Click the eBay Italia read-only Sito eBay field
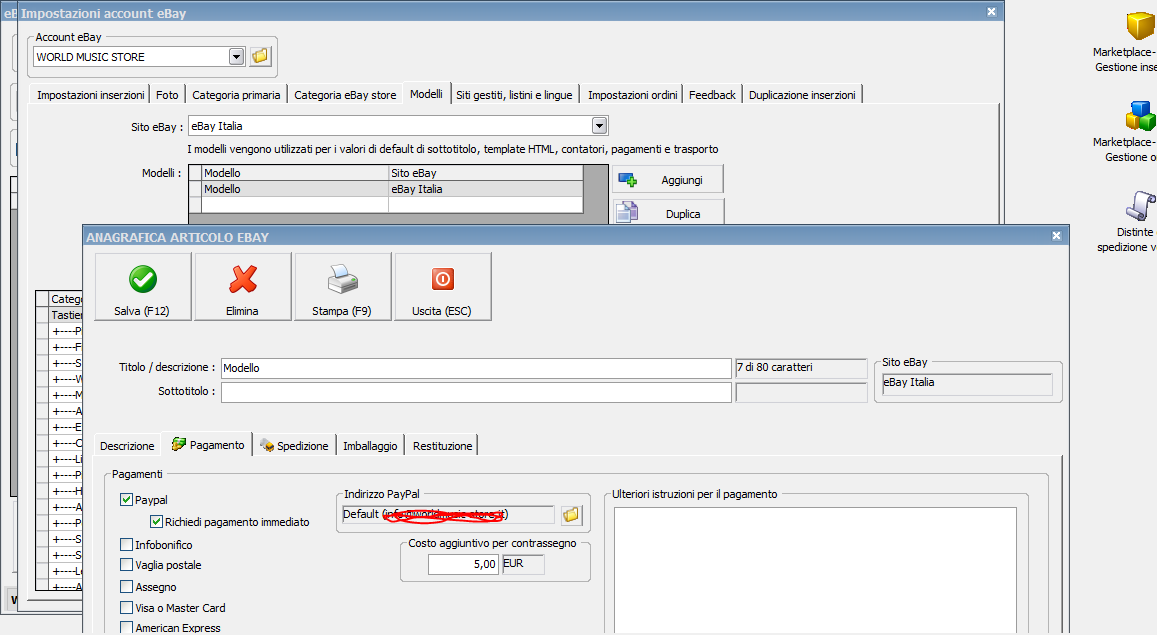1157x635 pixels. (967, 384)
